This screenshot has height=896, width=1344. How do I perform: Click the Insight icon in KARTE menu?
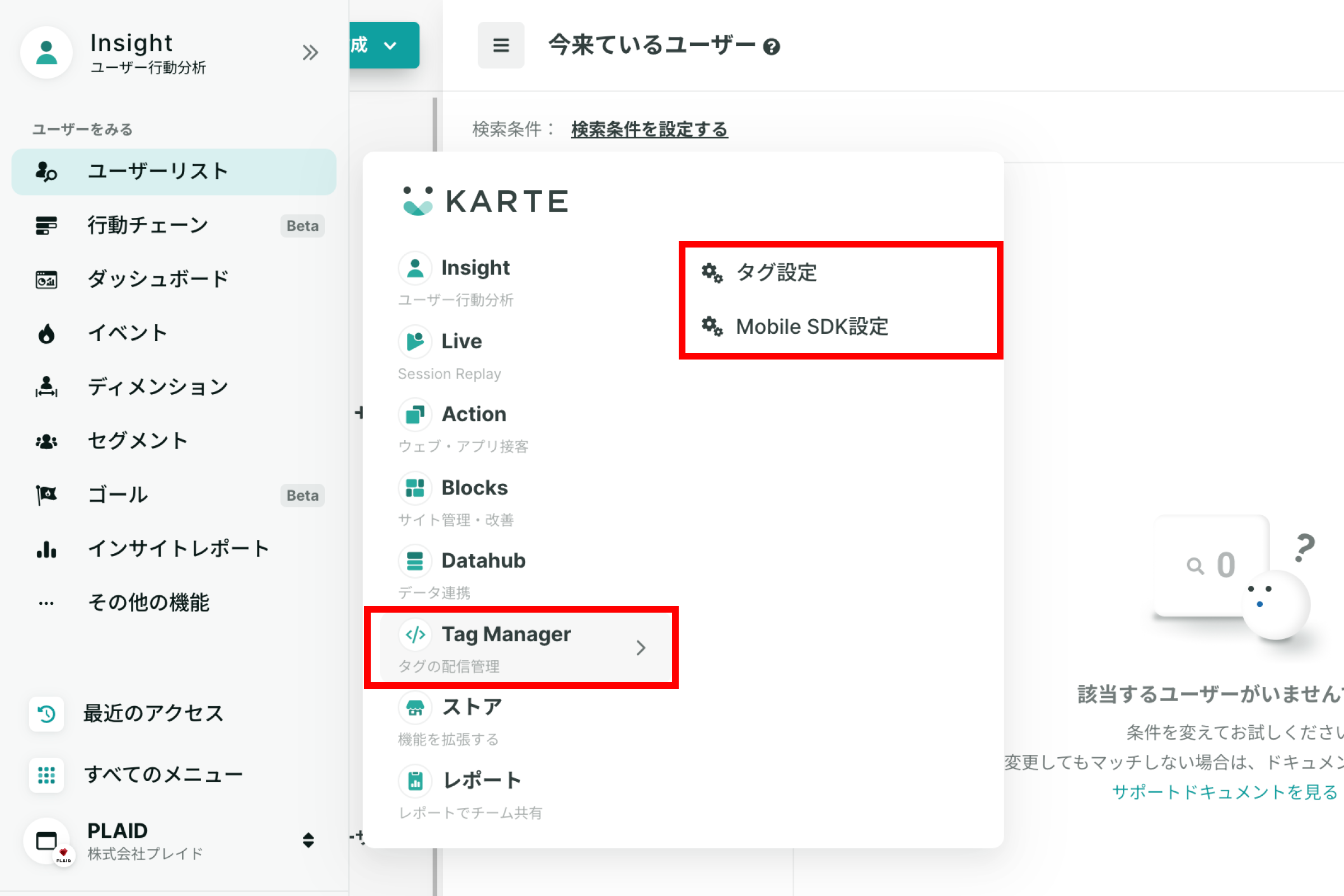415,267
